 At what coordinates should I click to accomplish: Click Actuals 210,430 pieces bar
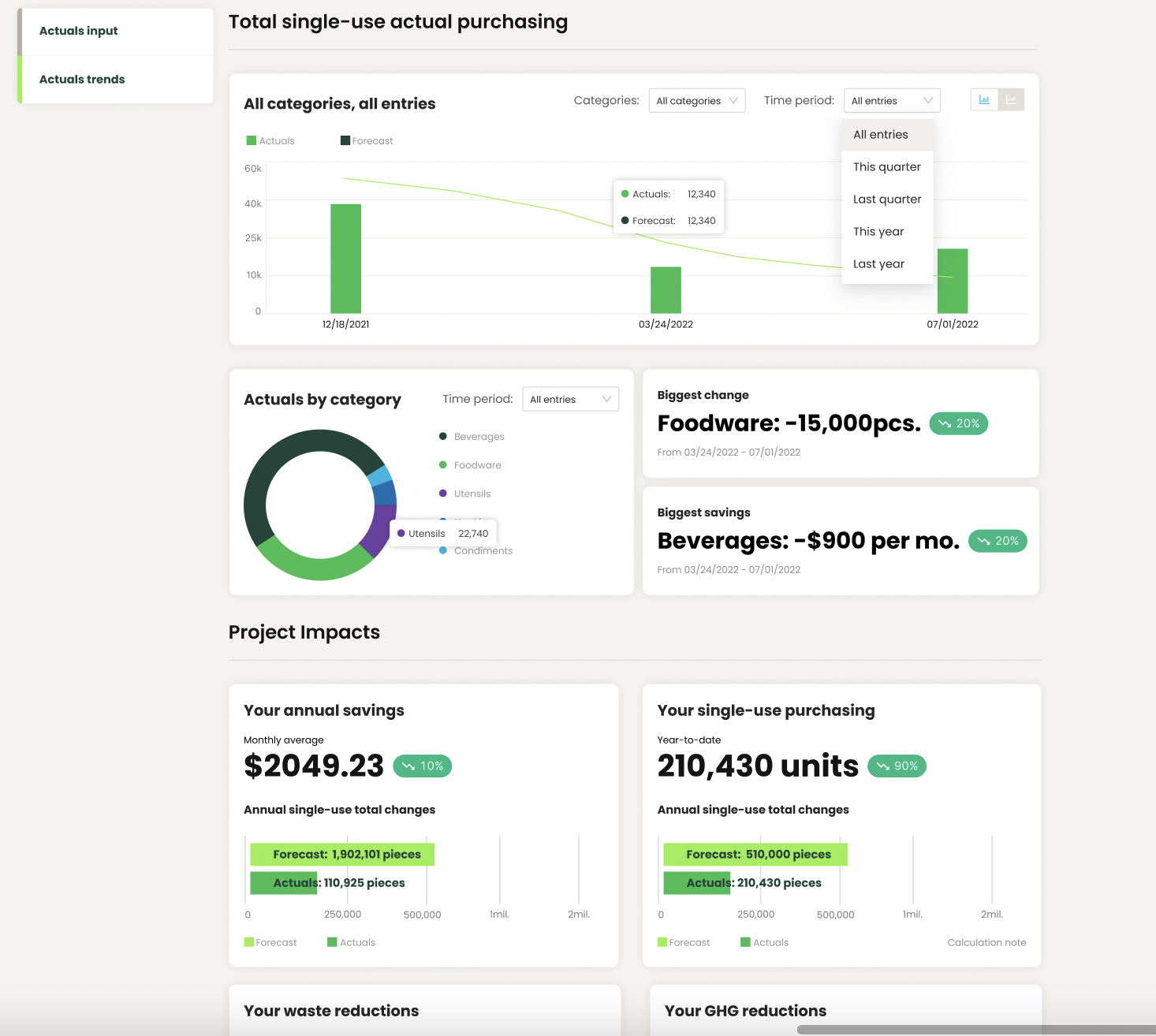click(697, 883)
